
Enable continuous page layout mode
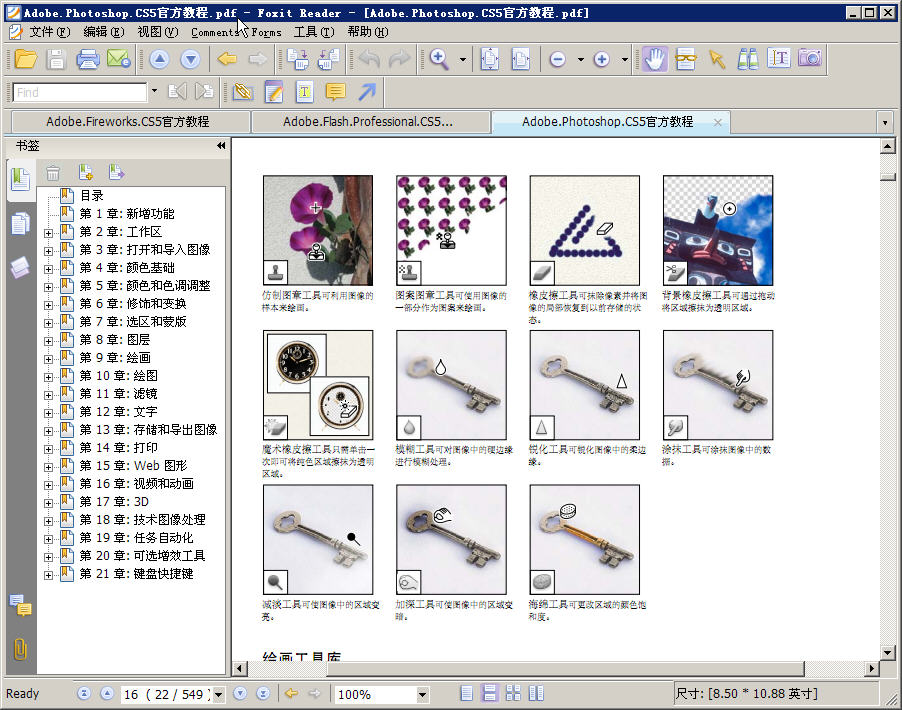[489, 693]
